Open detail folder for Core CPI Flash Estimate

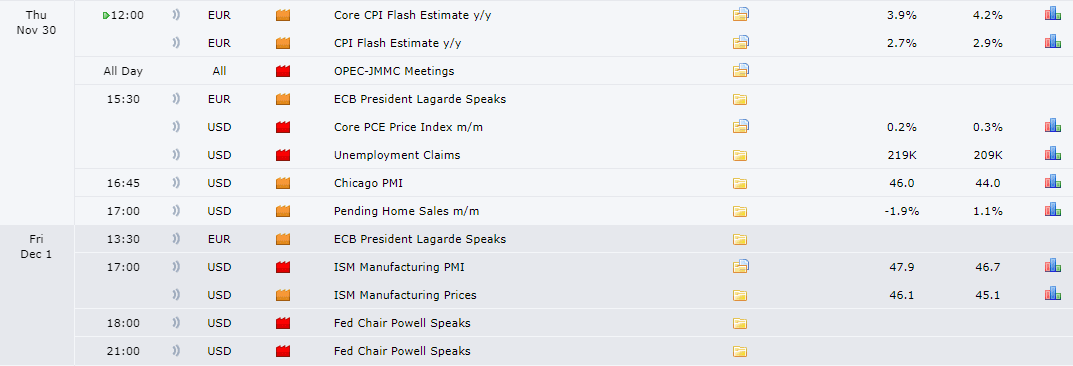tap(740, 14)
